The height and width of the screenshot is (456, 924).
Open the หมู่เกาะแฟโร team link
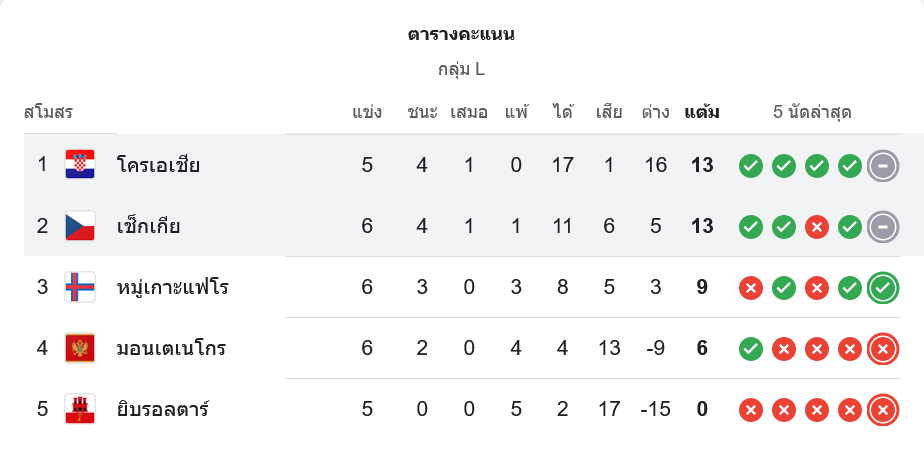172,288
